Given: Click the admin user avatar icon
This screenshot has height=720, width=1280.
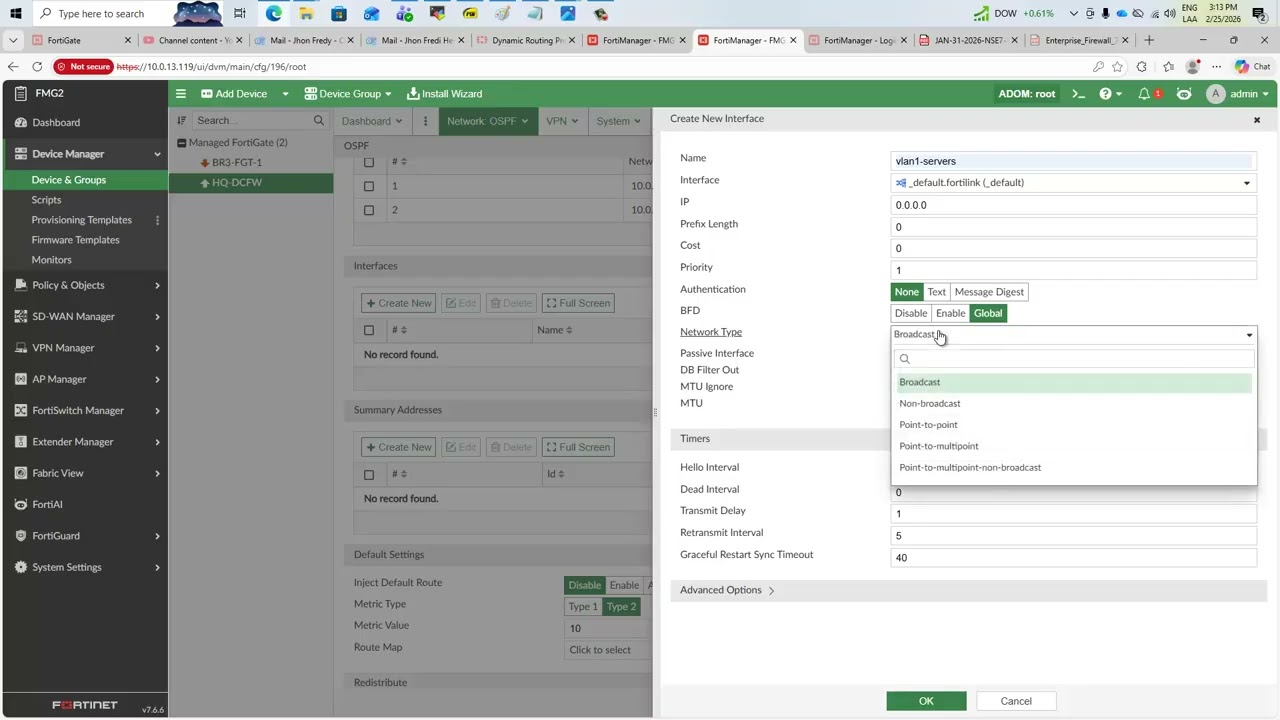Looking at the screenshot, I should pos(1215,94).
